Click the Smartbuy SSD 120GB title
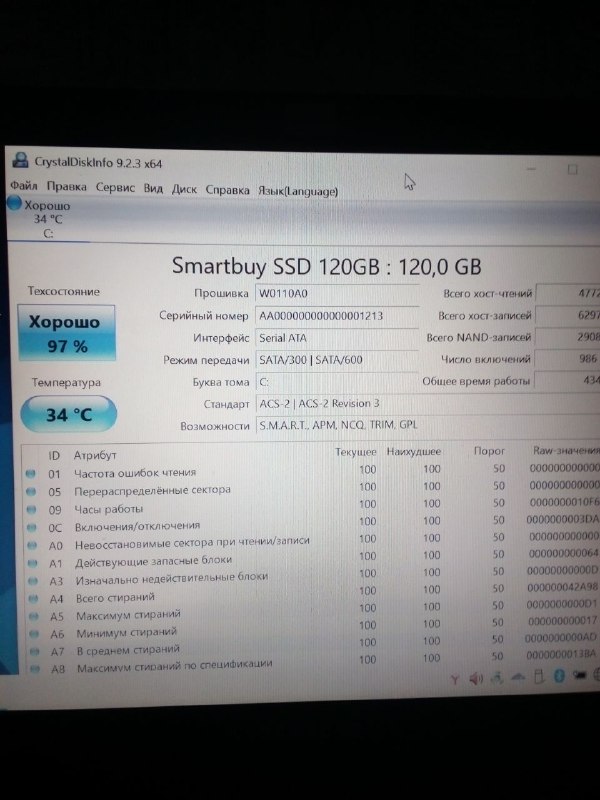This screenshot has width=600, height=800. 327,266
